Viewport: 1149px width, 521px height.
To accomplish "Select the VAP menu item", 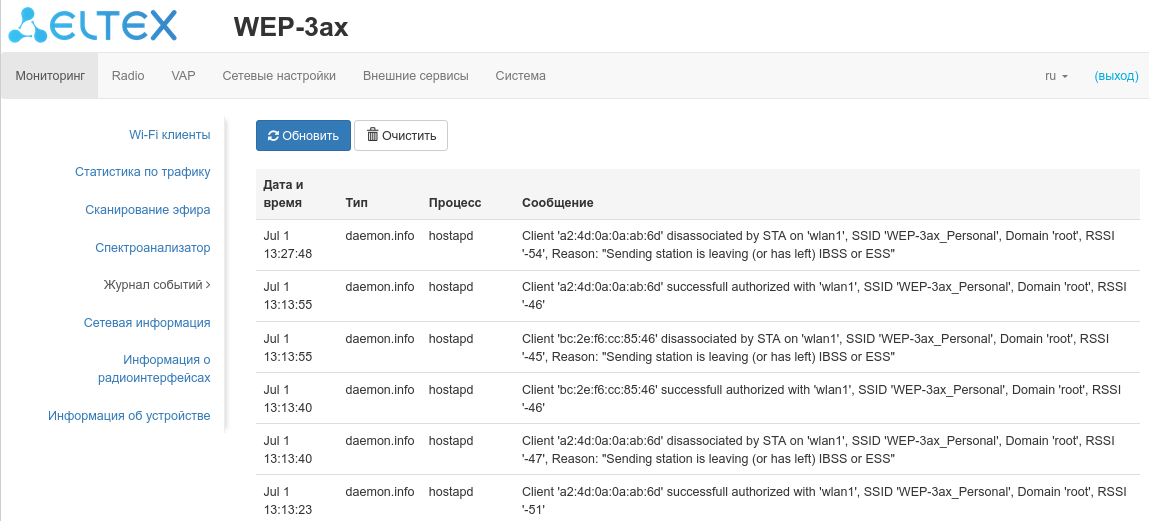I will click(x=183, y=76).
